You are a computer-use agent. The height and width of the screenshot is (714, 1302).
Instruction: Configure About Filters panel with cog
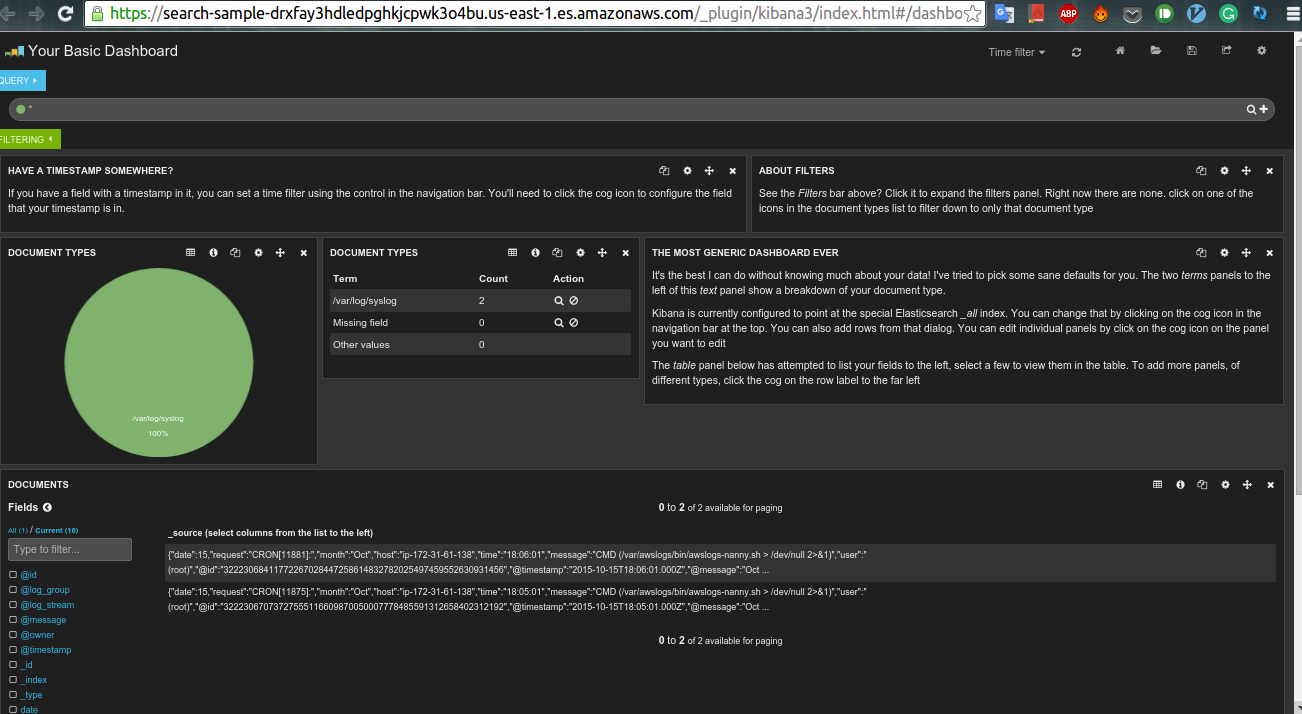tap(1224, 171)
